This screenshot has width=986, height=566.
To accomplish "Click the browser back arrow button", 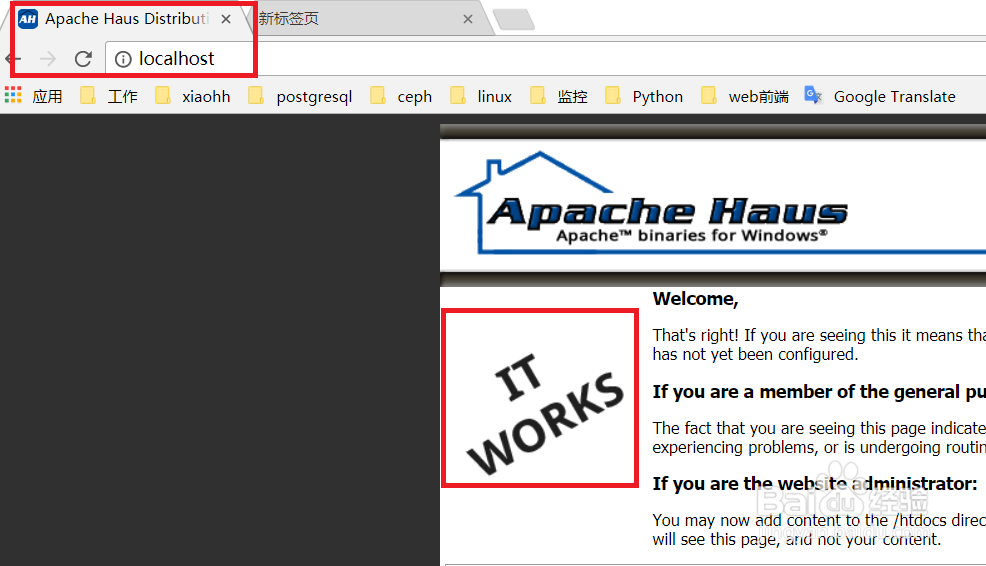I will pyautogui.click(x=13, y=59).
